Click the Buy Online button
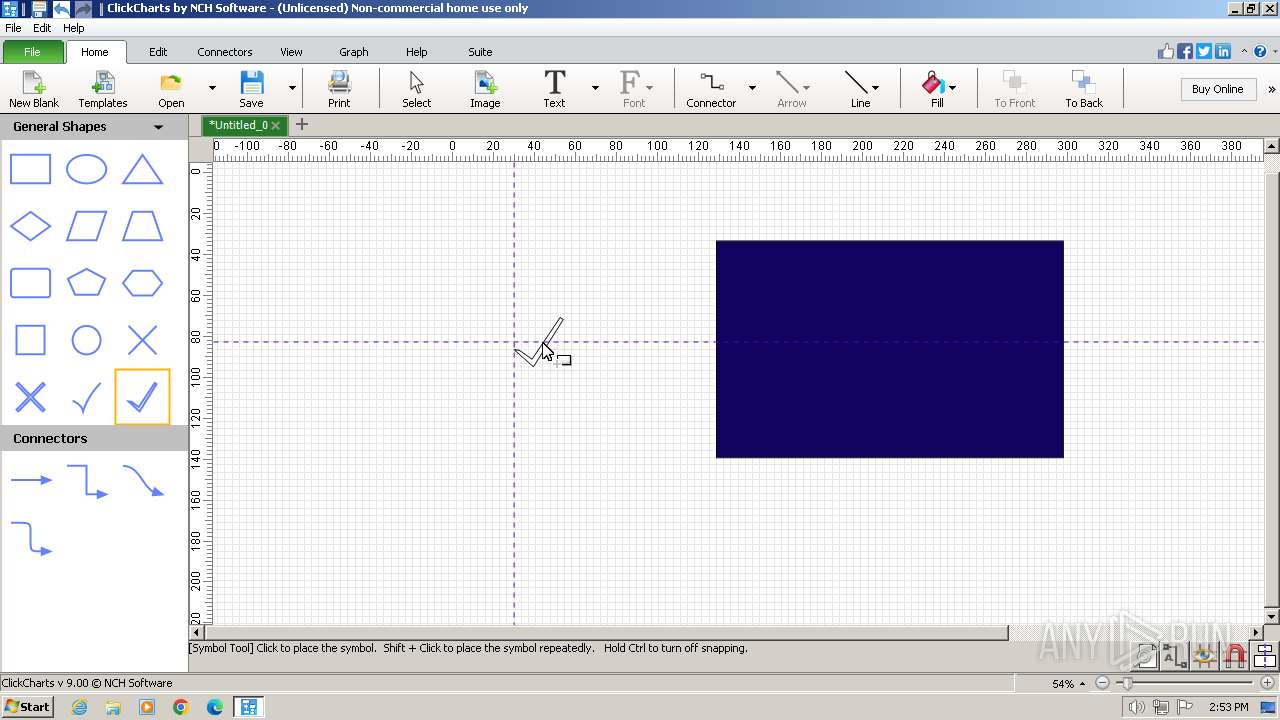Viewport: 1280px width, 720px height. pos(1217,89)
